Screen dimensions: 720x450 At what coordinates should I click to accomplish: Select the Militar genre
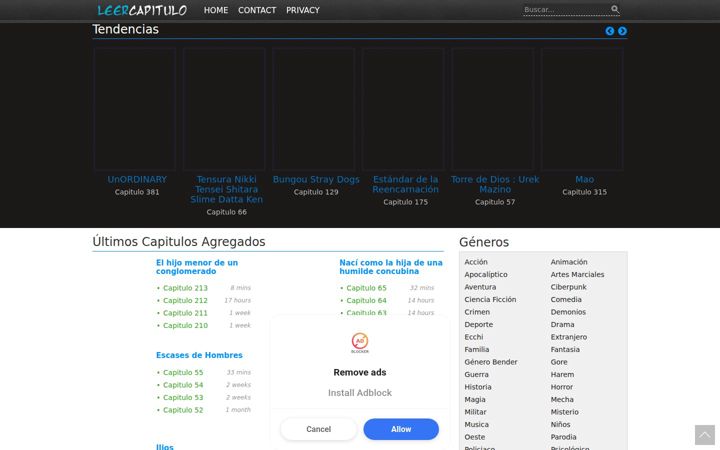point(475,412)
